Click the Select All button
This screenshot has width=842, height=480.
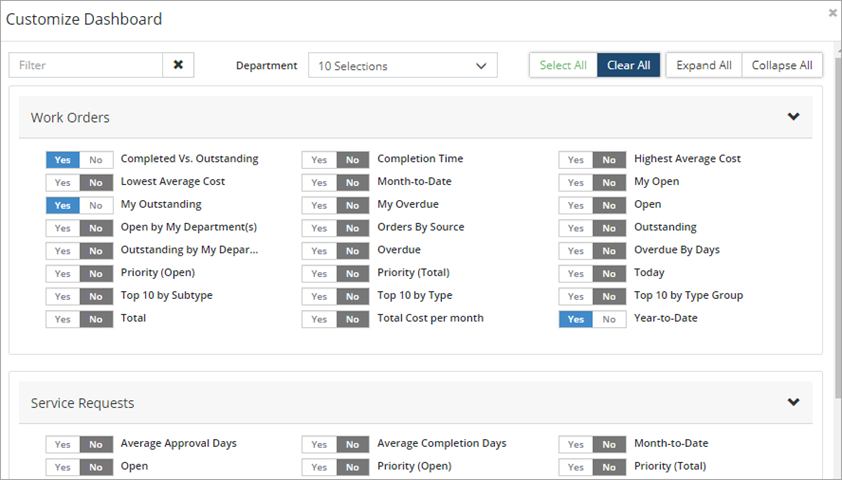click(563, 65)
